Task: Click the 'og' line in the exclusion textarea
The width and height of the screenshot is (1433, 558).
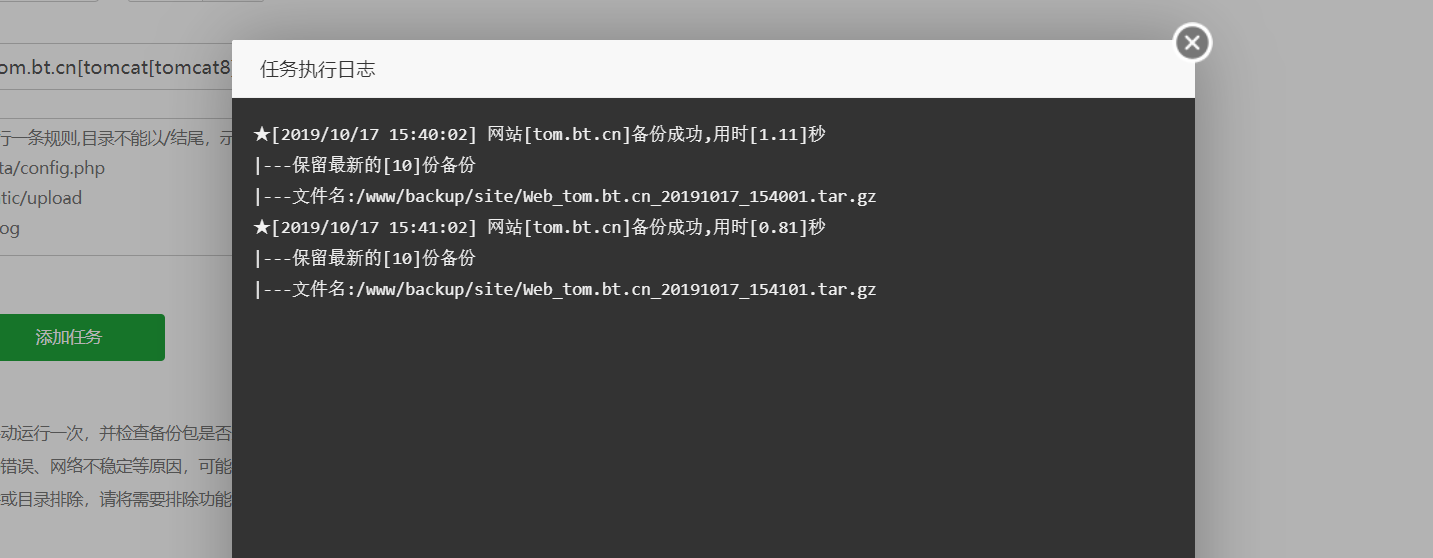Action: point(10,228)
